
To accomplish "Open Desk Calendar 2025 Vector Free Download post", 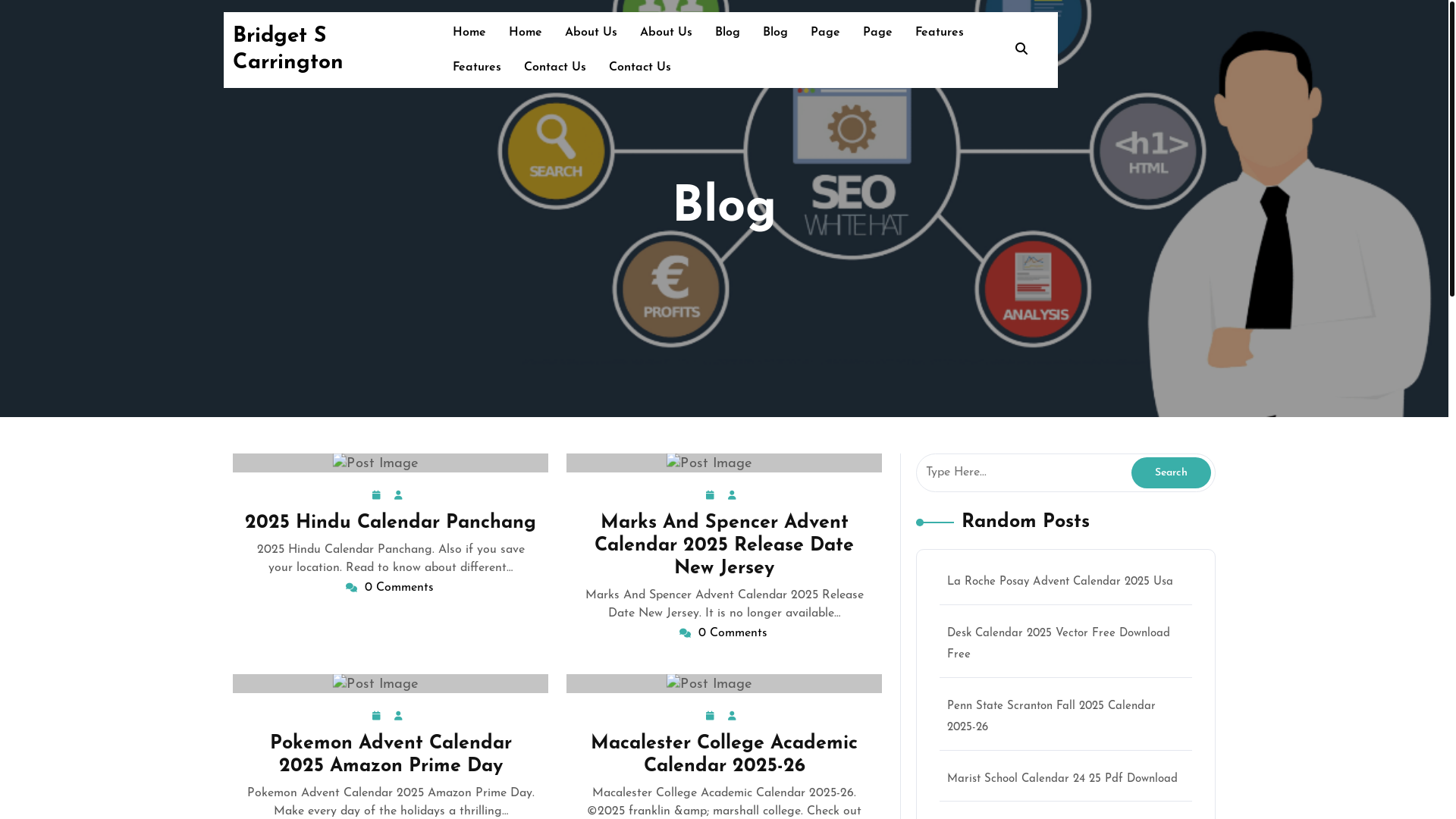I will [x=1059, y=644].
